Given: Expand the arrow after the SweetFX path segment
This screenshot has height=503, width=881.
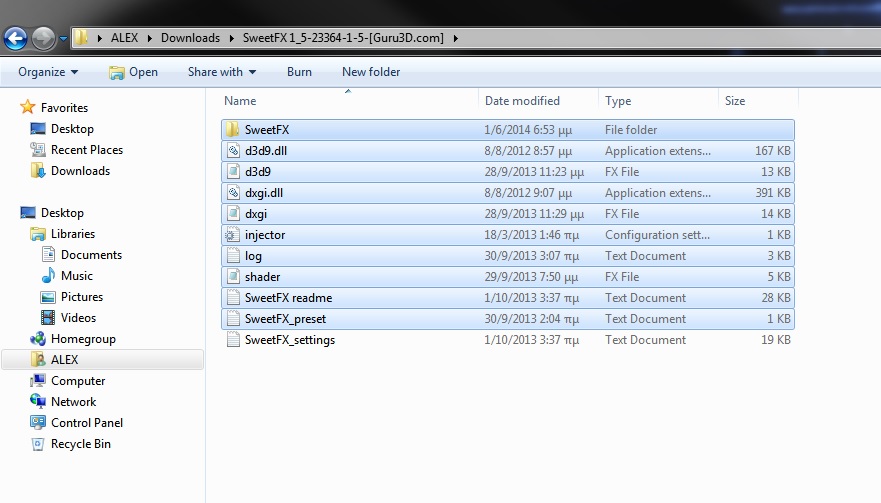Looking at the screenshot, I should pos(456,38).
